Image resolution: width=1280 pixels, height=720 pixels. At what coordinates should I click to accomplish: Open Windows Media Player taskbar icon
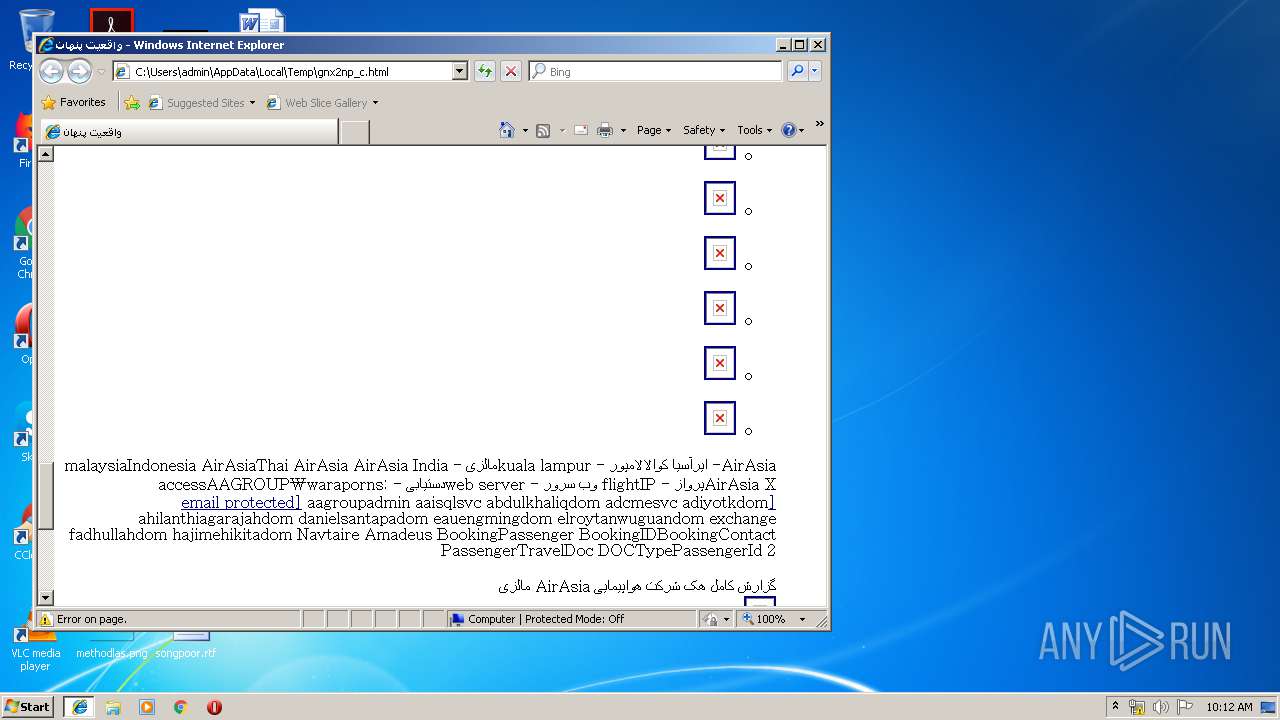147,706
